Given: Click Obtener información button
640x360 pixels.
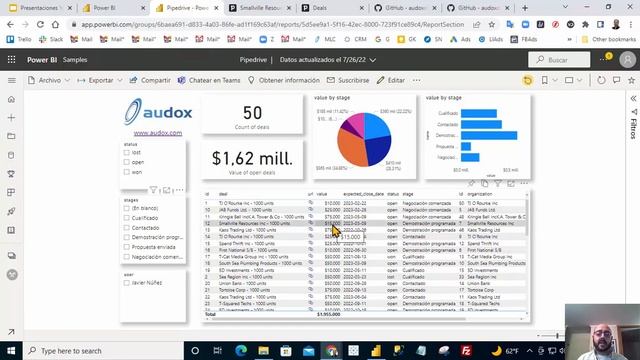Looking at the screenshot, I should [x=284, y=80].
